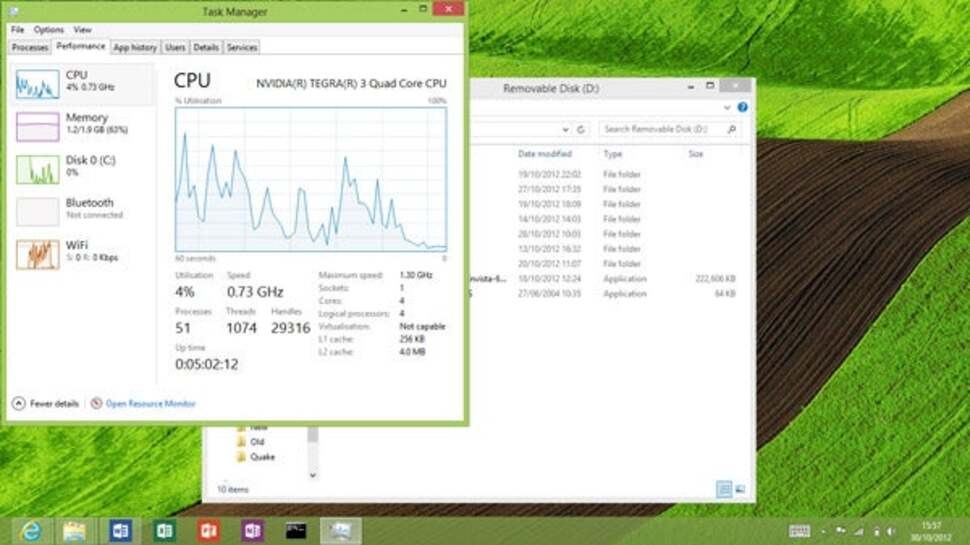Show hidden tray icons arrow

point(823,531)
